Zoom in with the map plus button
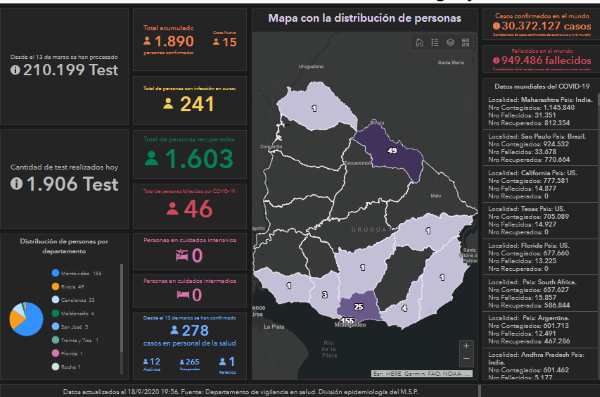Screen dimensions: 600x397 (466, 346)
